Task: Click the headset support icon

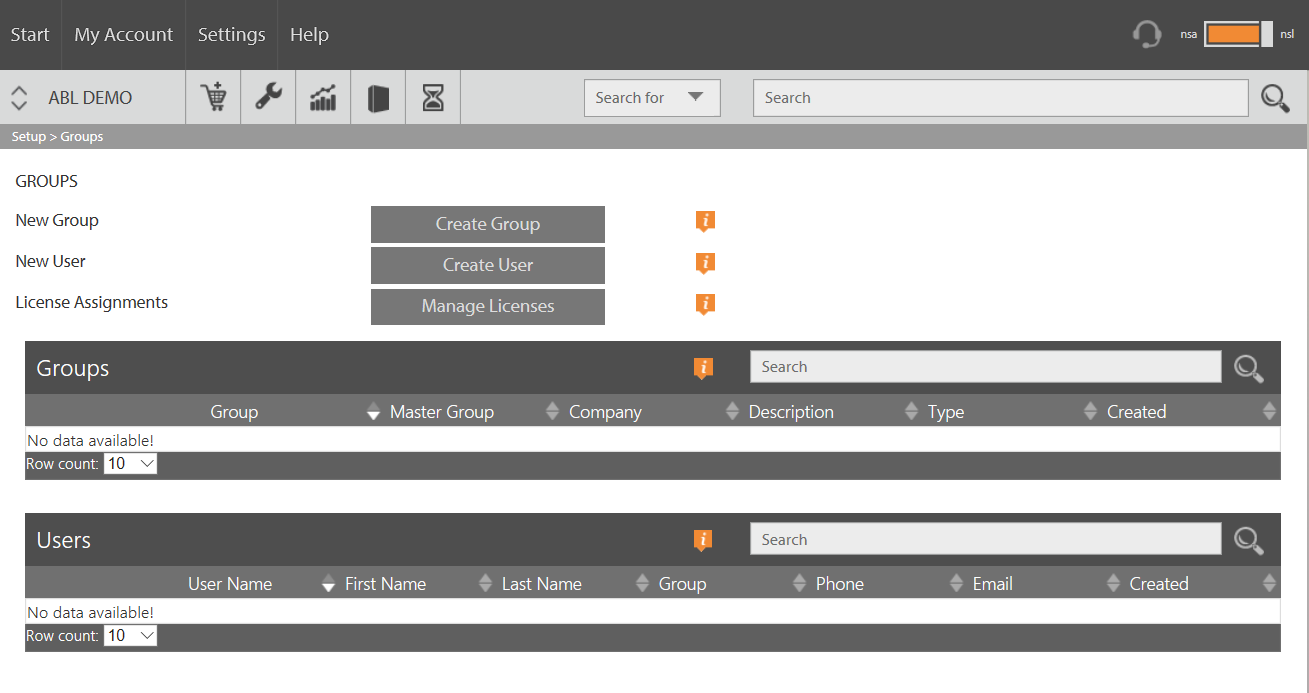Action: click(x=1147, y=34)
